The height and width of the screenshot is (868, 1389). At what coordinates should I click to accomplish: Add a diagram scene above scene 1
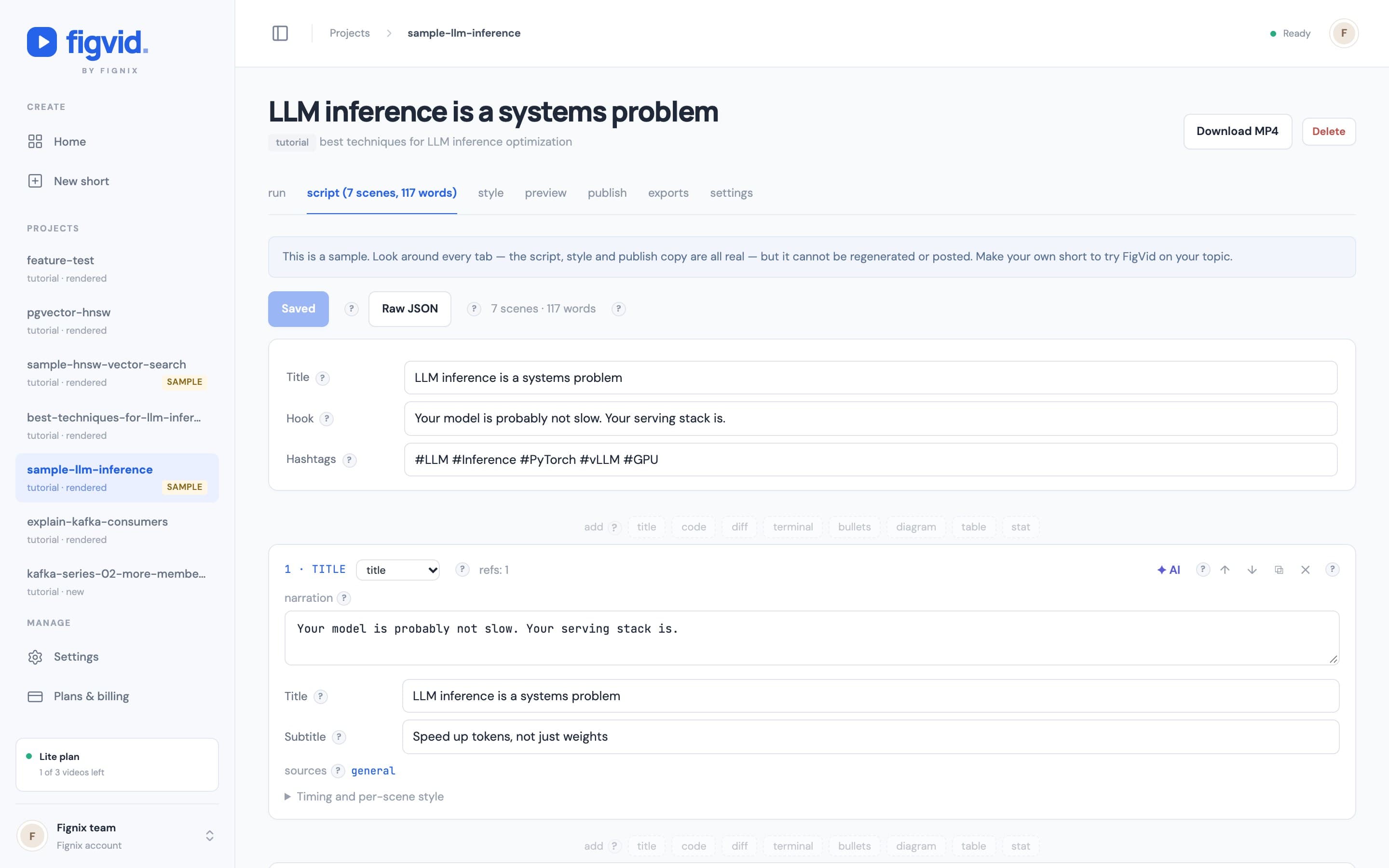[915, 527]
